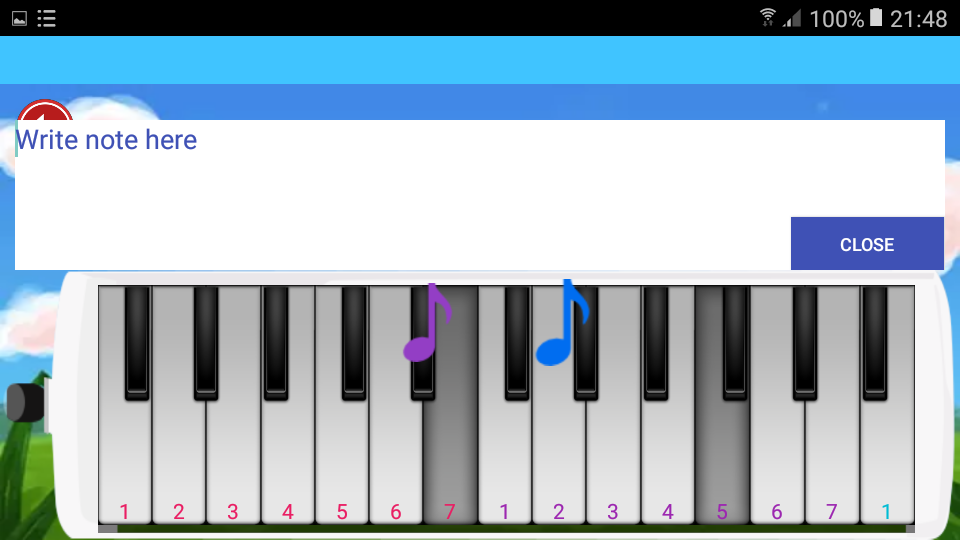Tap the red back arrow icon
This screenshot has height=540, width=960.
pos(45,110)
